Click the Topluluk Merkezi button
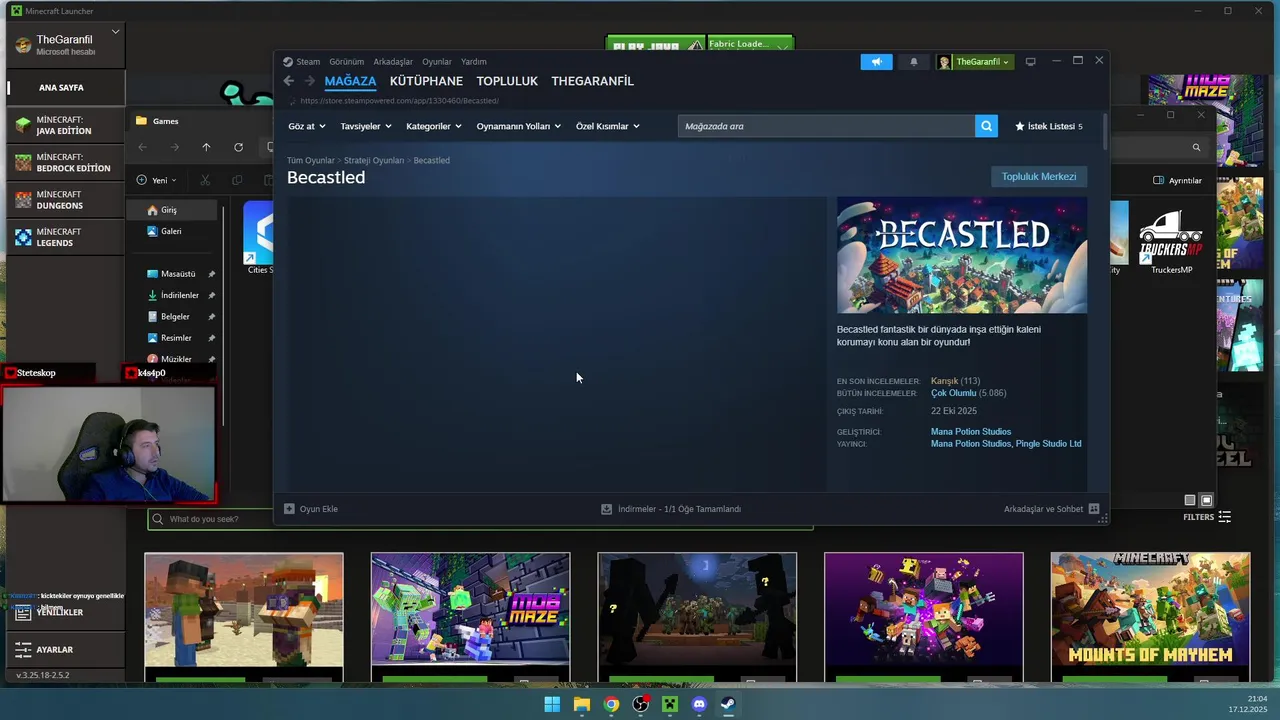This screenshot has height=720, width=1280. 1039,177
